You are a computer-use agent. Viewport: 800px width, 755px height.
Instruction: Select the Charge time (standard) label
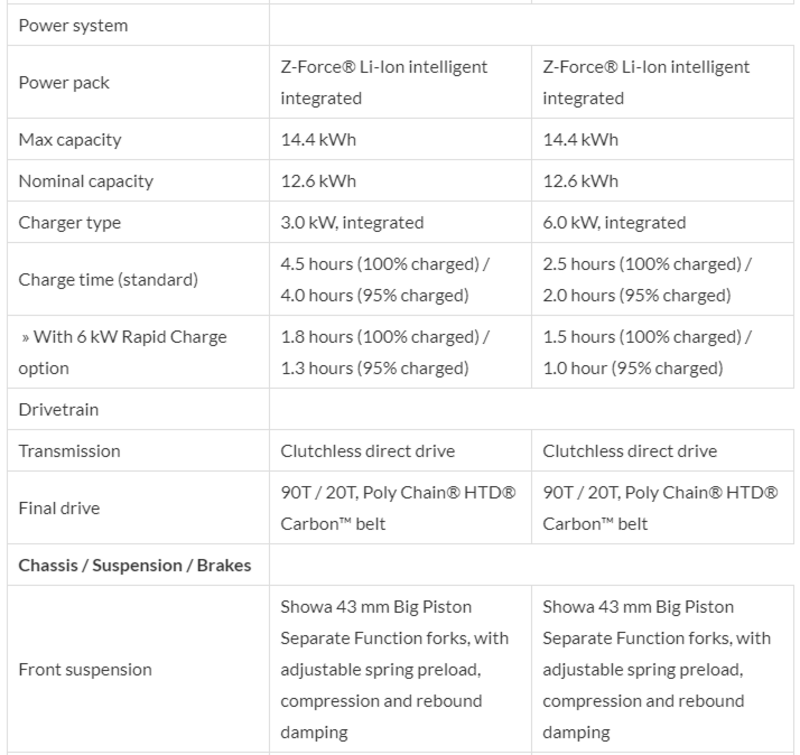tap(108, 280)
